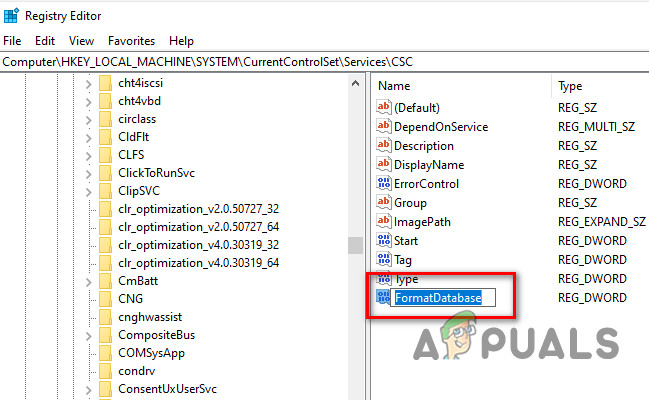
Task: Click the DependOnService string value icon
Action: click(x=383, y=126)
